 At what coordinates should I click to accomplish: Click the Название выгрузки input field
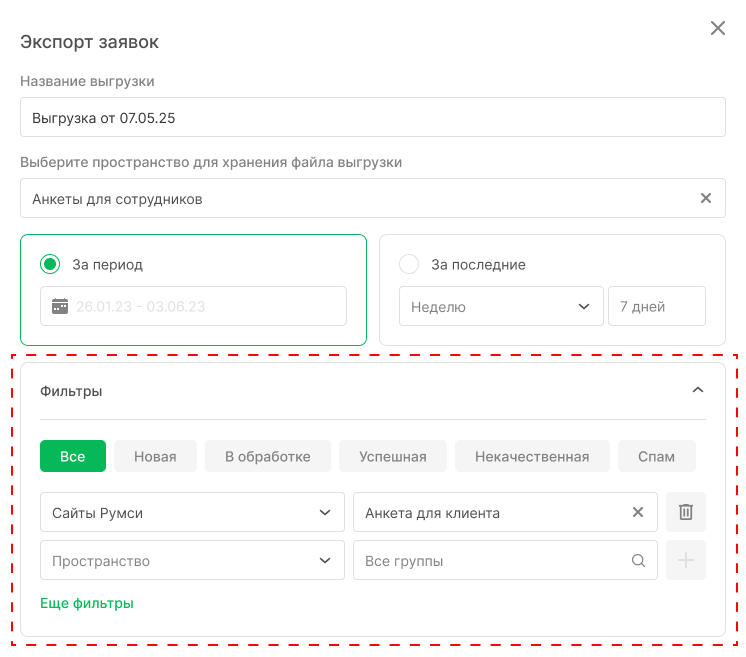pos(372,117)
